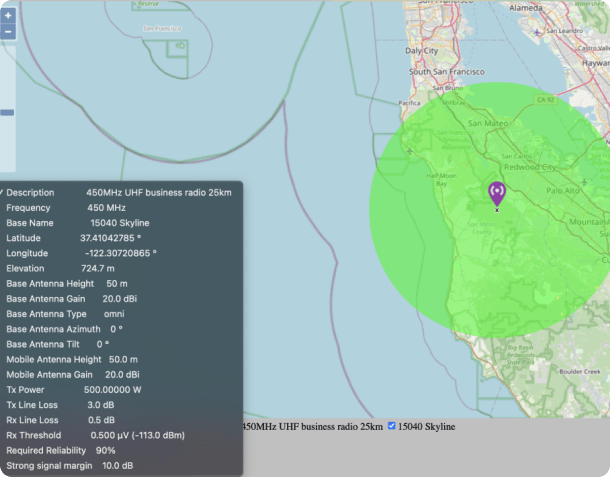Uncheck the 15040 Skyline checkbox

(x=392, y=426)
